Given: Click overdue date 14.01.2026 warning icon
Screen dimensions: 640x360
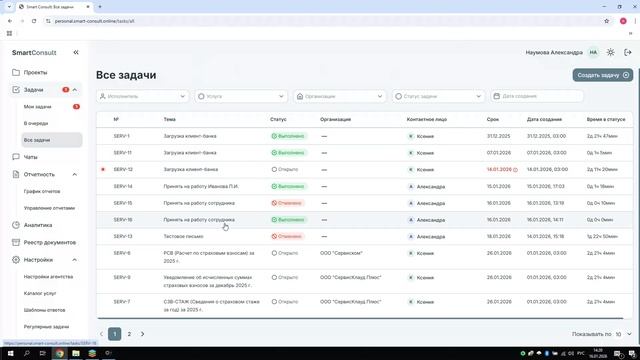Looking at the screenshot, I should [x=516, y=169].
